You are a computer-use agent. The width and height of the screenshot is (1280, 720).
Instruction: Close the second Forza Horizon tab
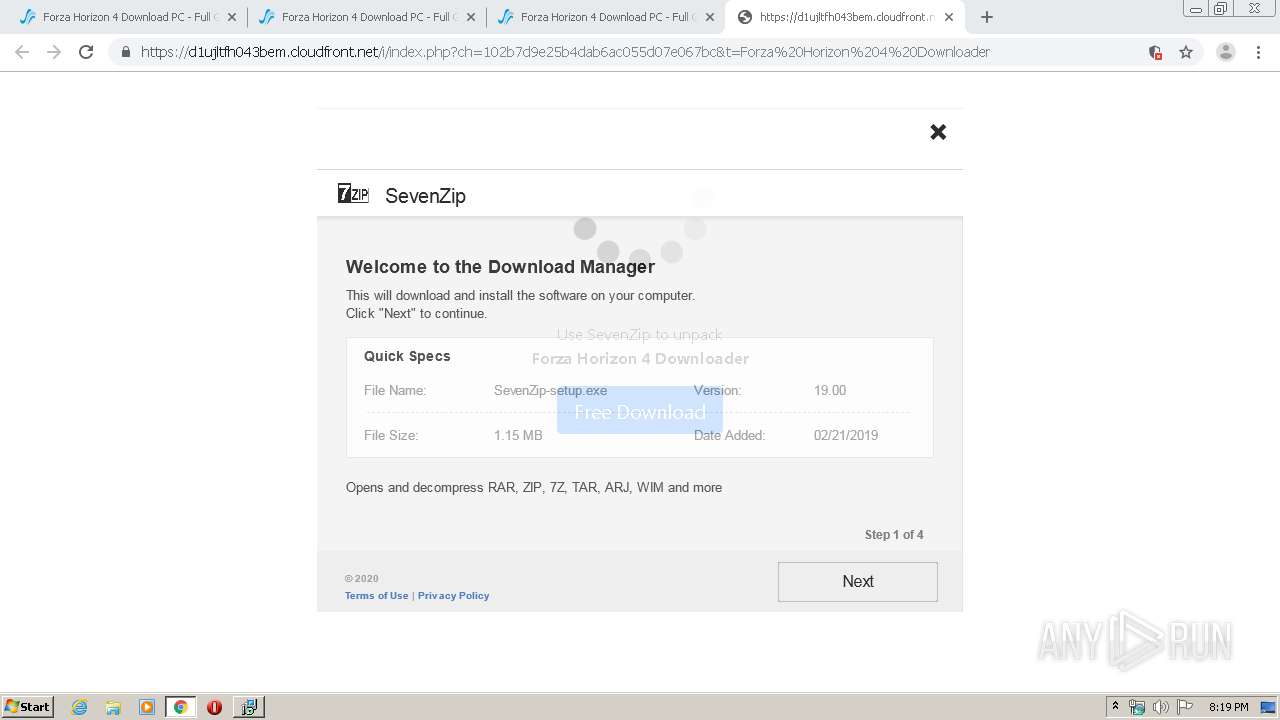[471, 17]
